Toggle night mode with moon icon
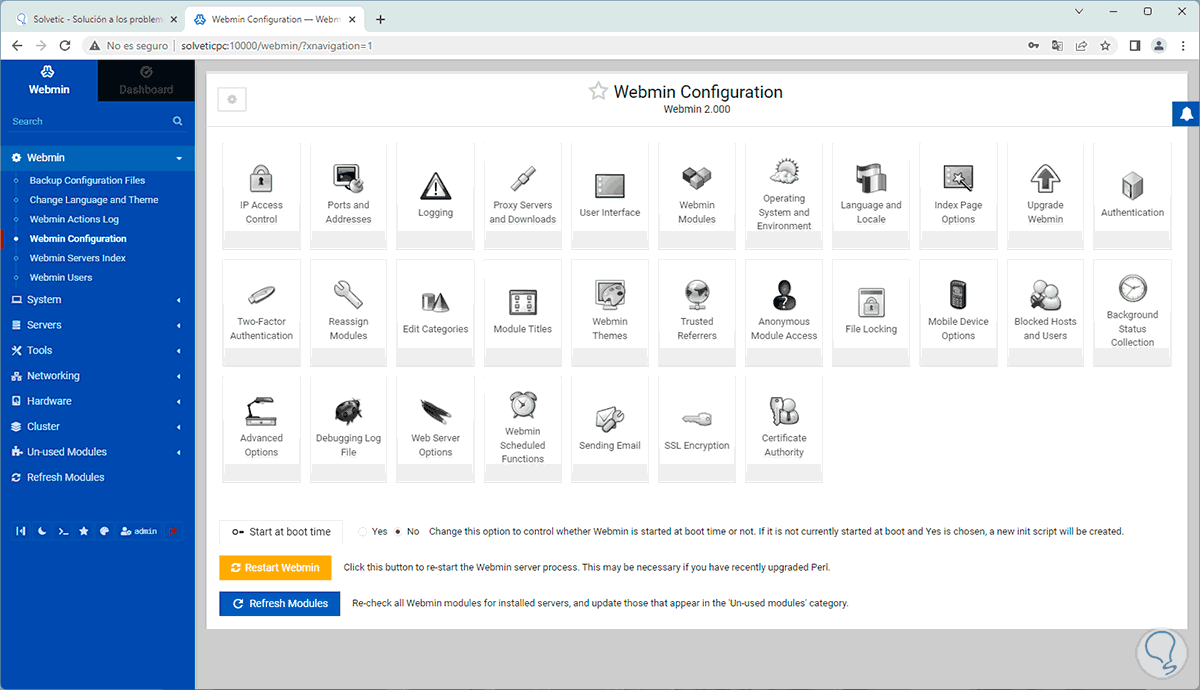This screenshot has width=1200, height=690. click(x=43, y=531)
